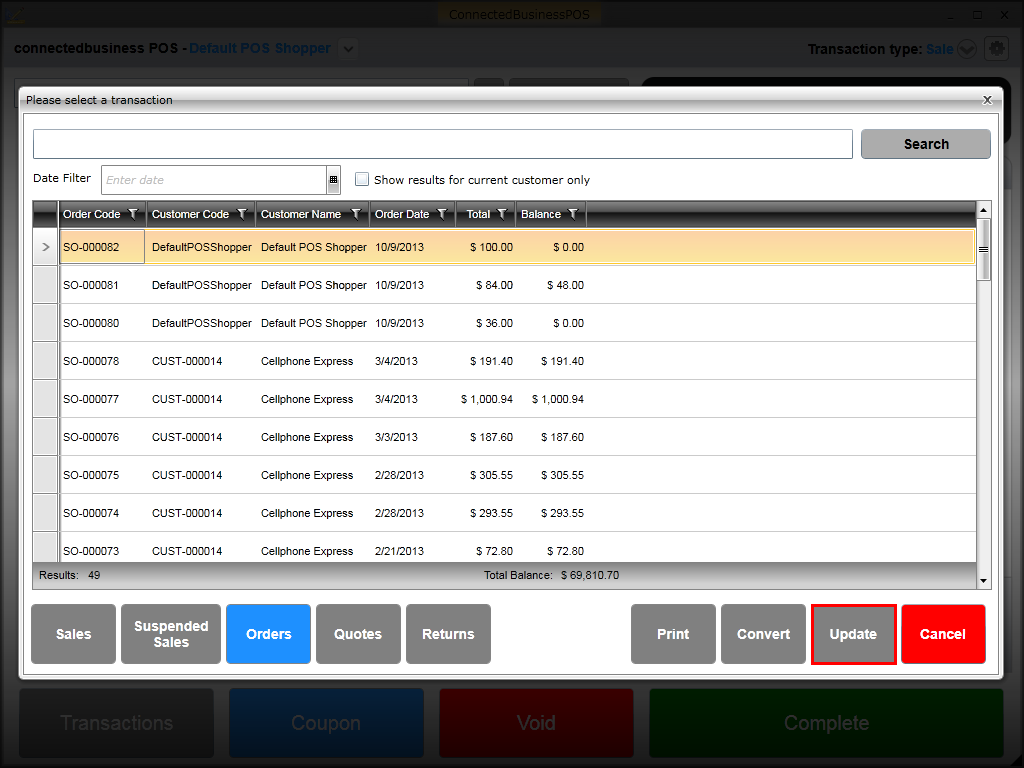The width and height of the screenshot is (1024, 768).
Task: Show the Returns tab
Action: pos(448,634)
